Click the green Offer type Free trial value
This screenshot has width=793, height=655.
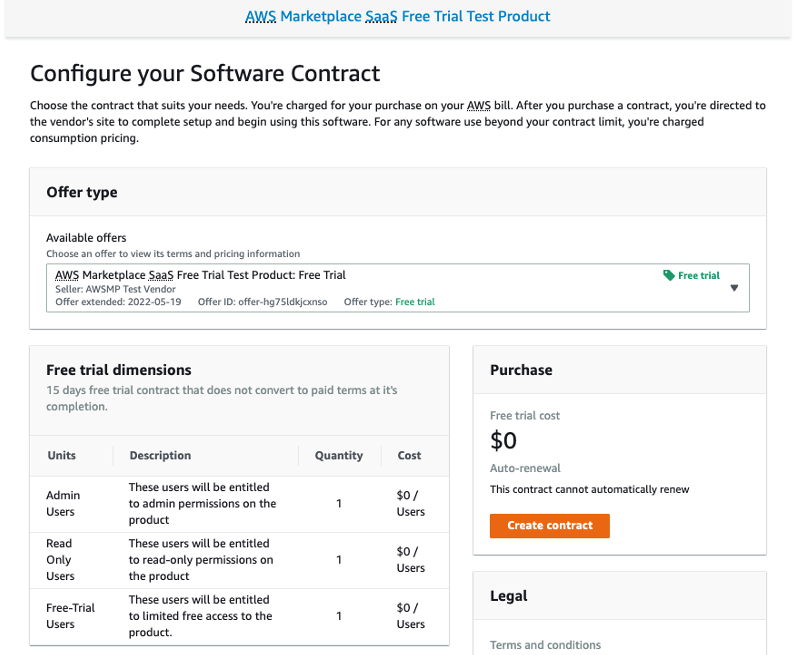[x=415, y=302]
